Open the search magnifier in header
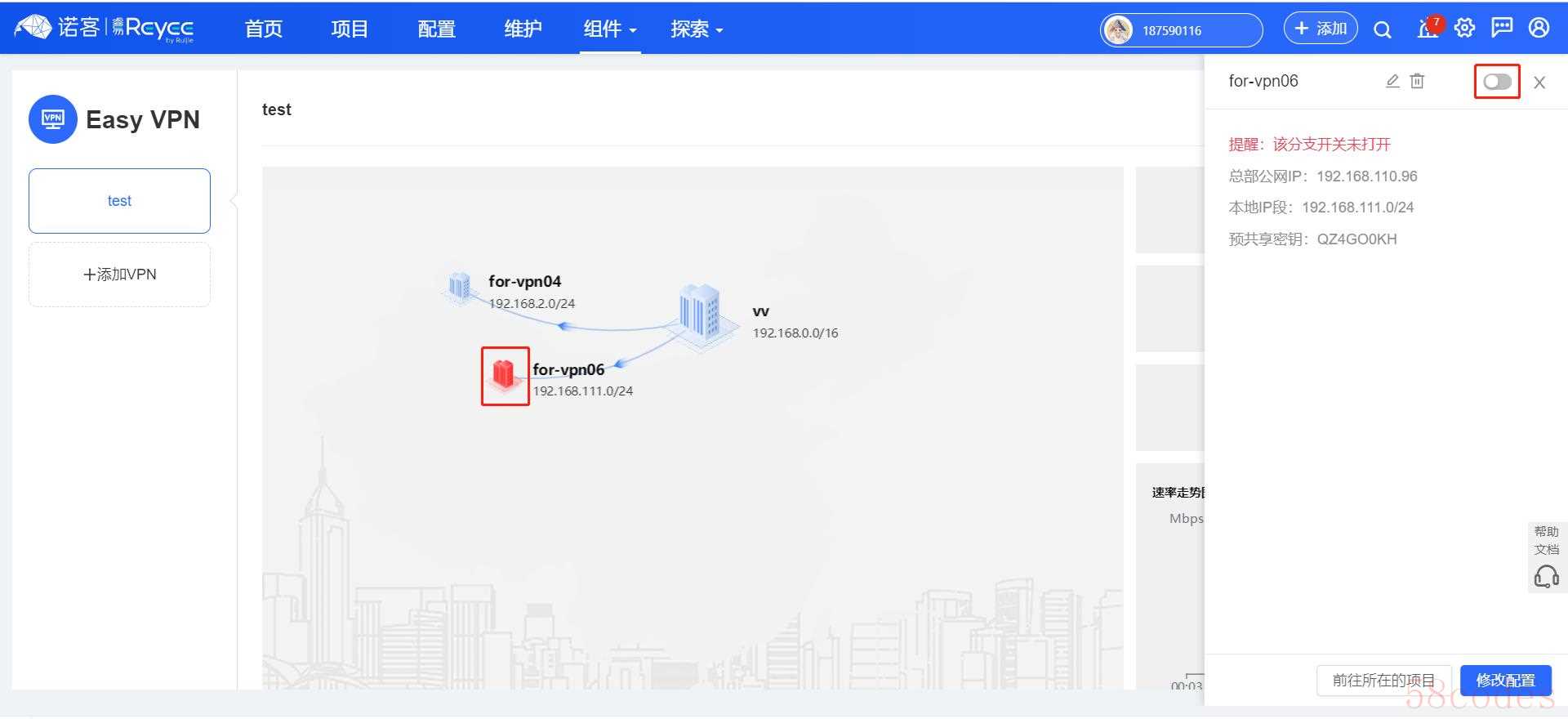This screenshot has width=1568, height=719. [1382, 30]
